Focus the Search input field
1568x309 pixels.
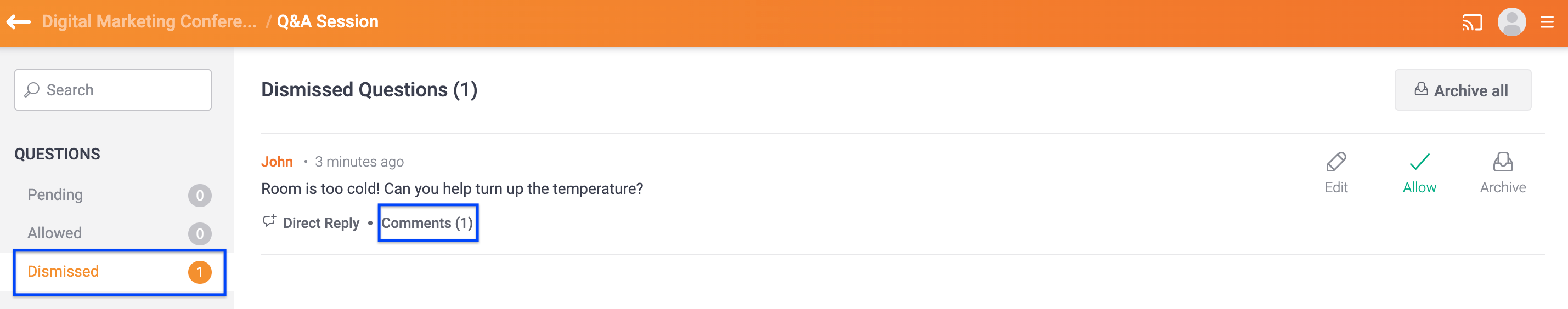(x=113, y=90)
